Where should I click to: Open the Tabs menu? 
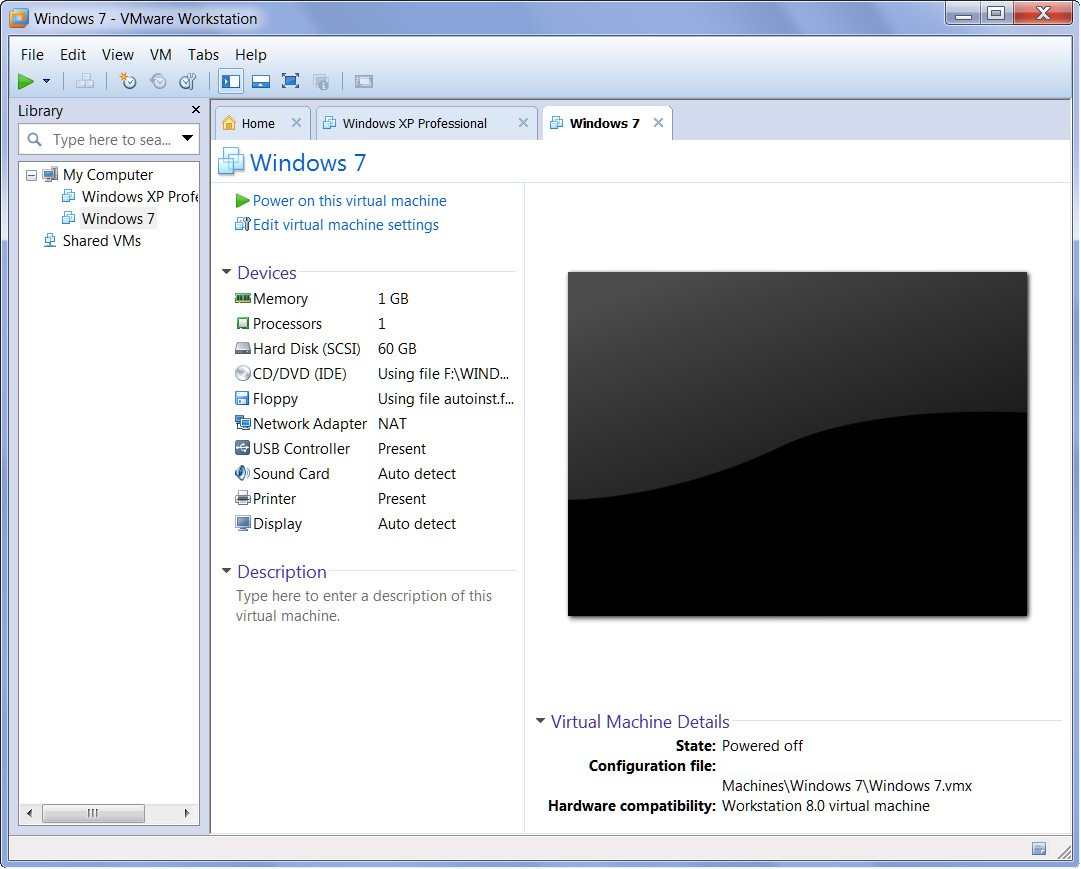(203, 54)
